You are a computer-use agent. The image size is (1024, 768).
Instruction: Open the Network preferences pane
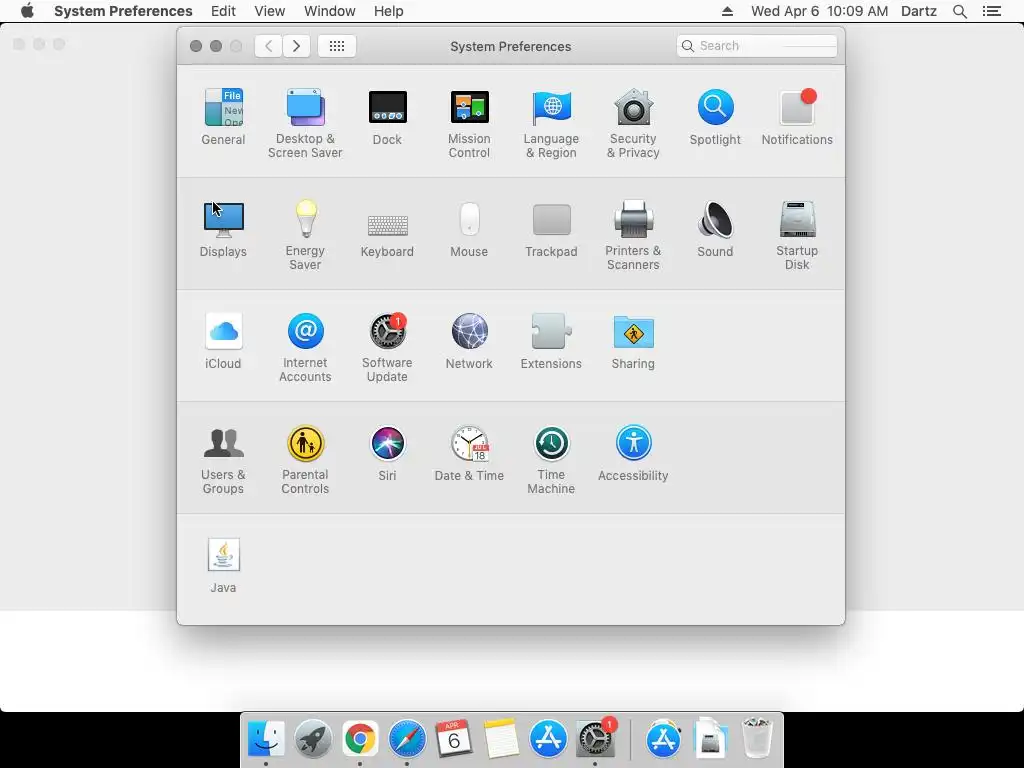469,342
